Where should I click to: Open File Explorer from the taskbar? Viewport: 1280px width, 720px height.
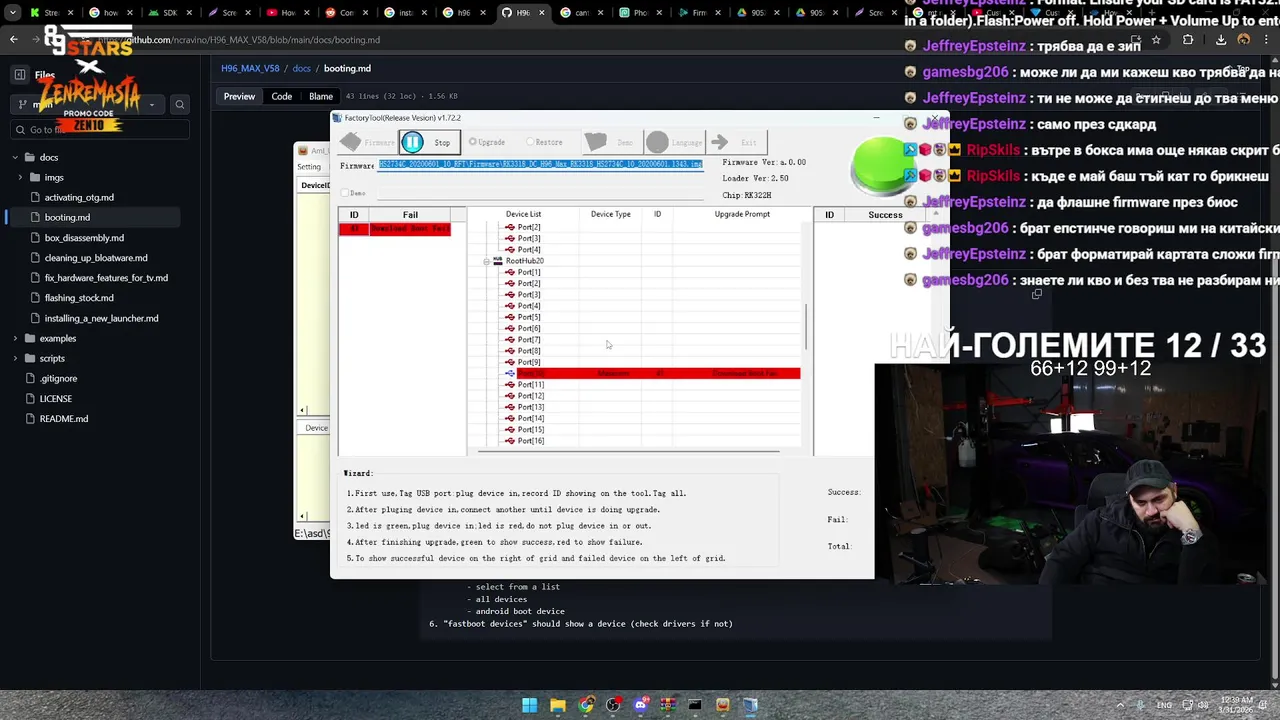point(557,705)
